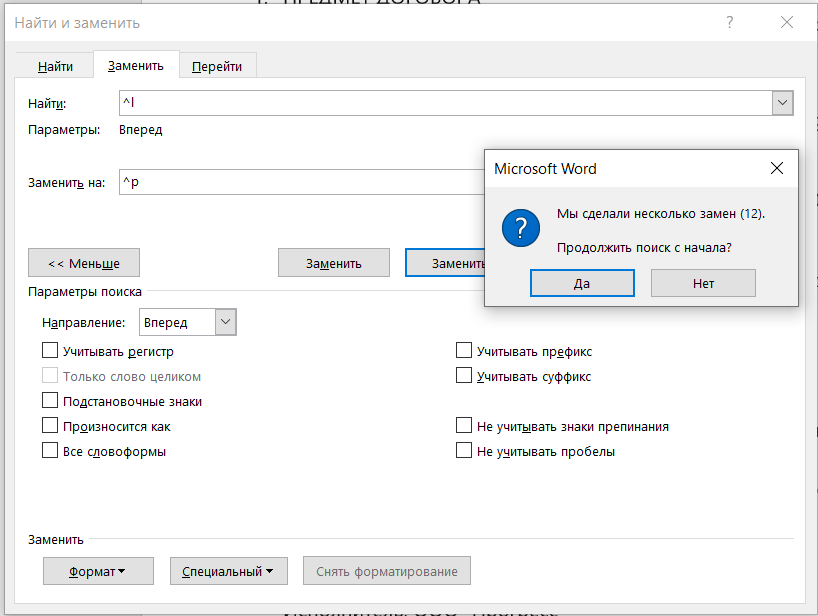Image resolution: width=818 pixels, height=616 pixels.
Task: Click the 'Мы сделали несколько замен (12).' message
Action: click(660, 213)
